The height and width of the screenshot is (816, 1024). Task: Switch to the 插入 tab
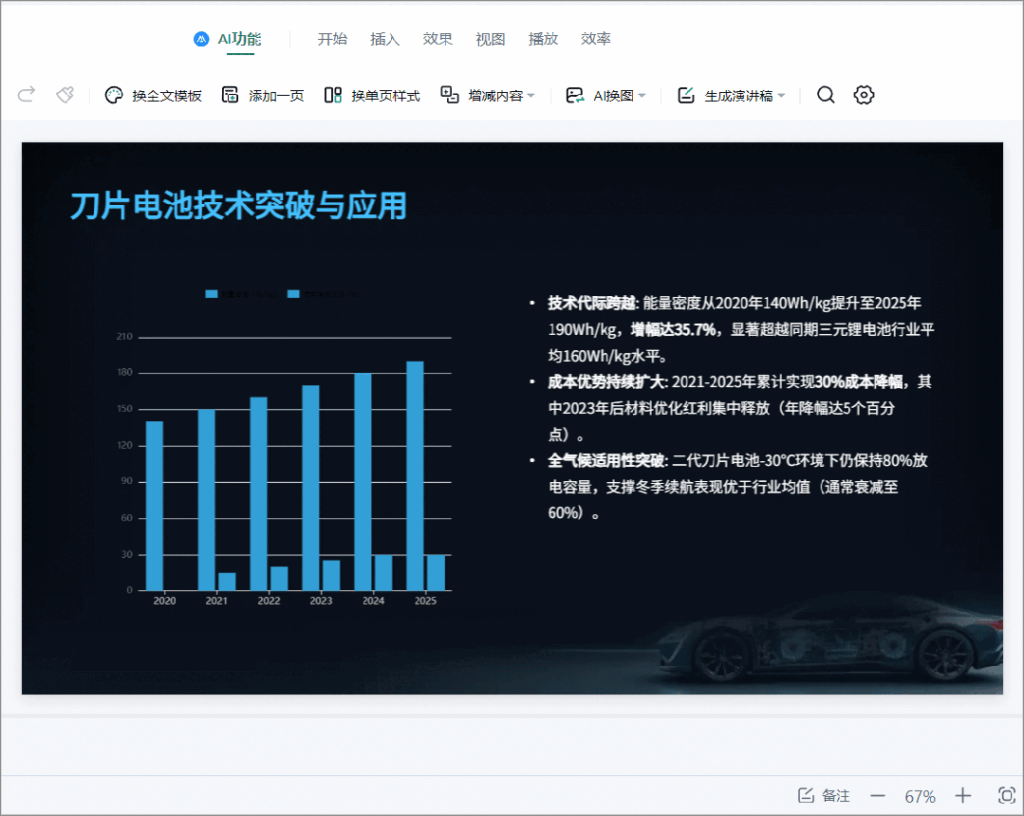385,39
